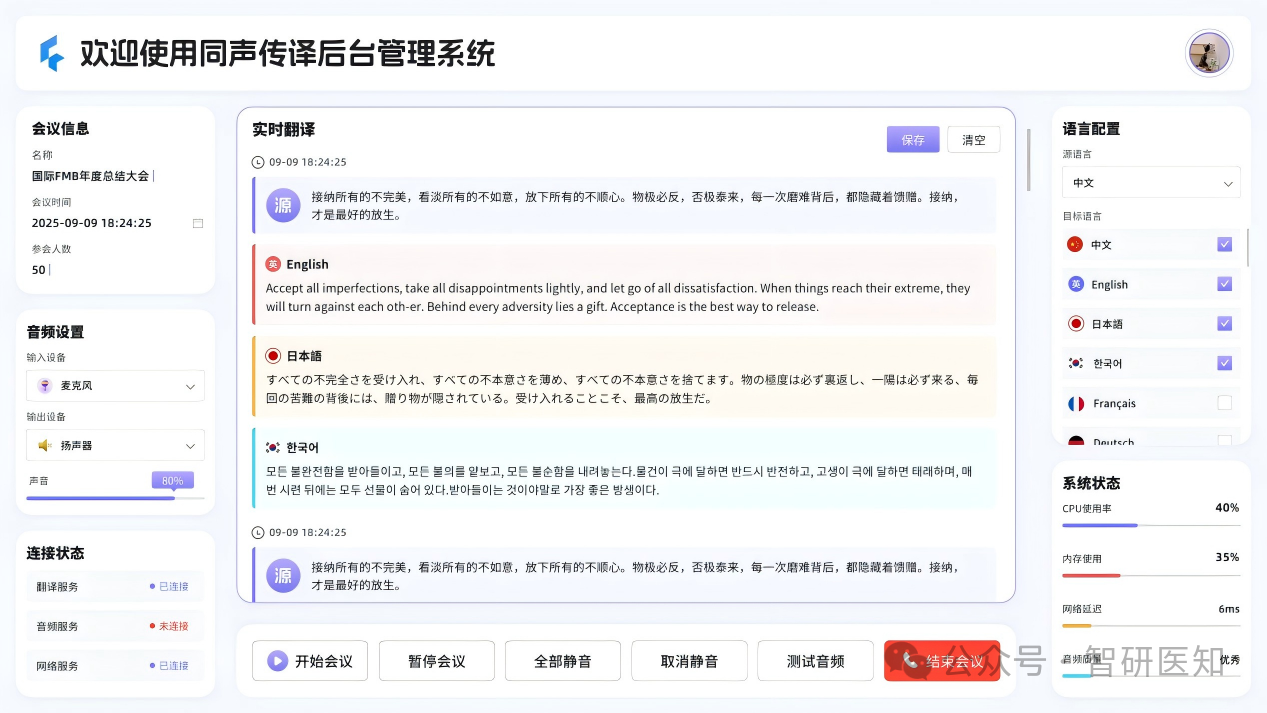The width and height of the screenshot is (1267, 713).
Task: Click the 保存 button
Action: coord(912,140)
